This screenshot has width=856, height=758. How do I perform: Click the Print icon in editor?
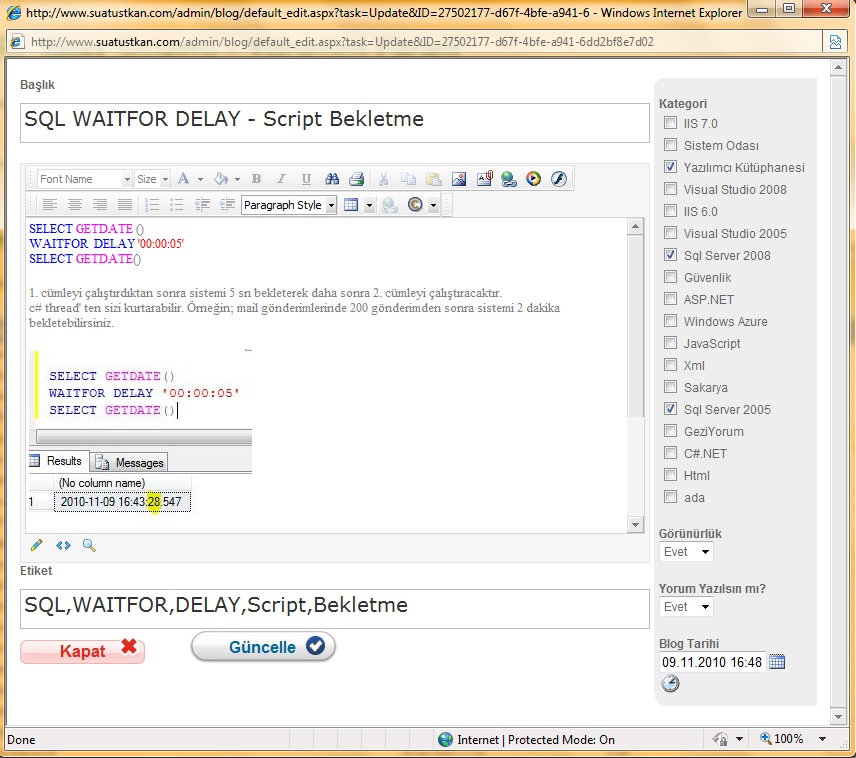coord(356,179)
